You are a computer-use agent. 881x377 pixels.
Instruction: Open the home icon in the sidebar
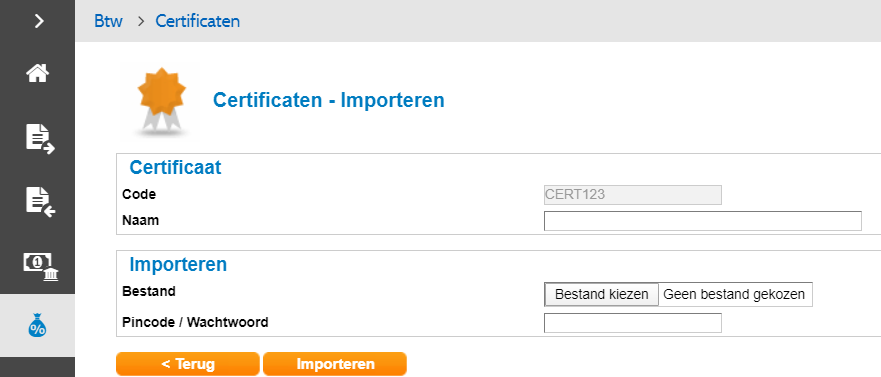38,72
